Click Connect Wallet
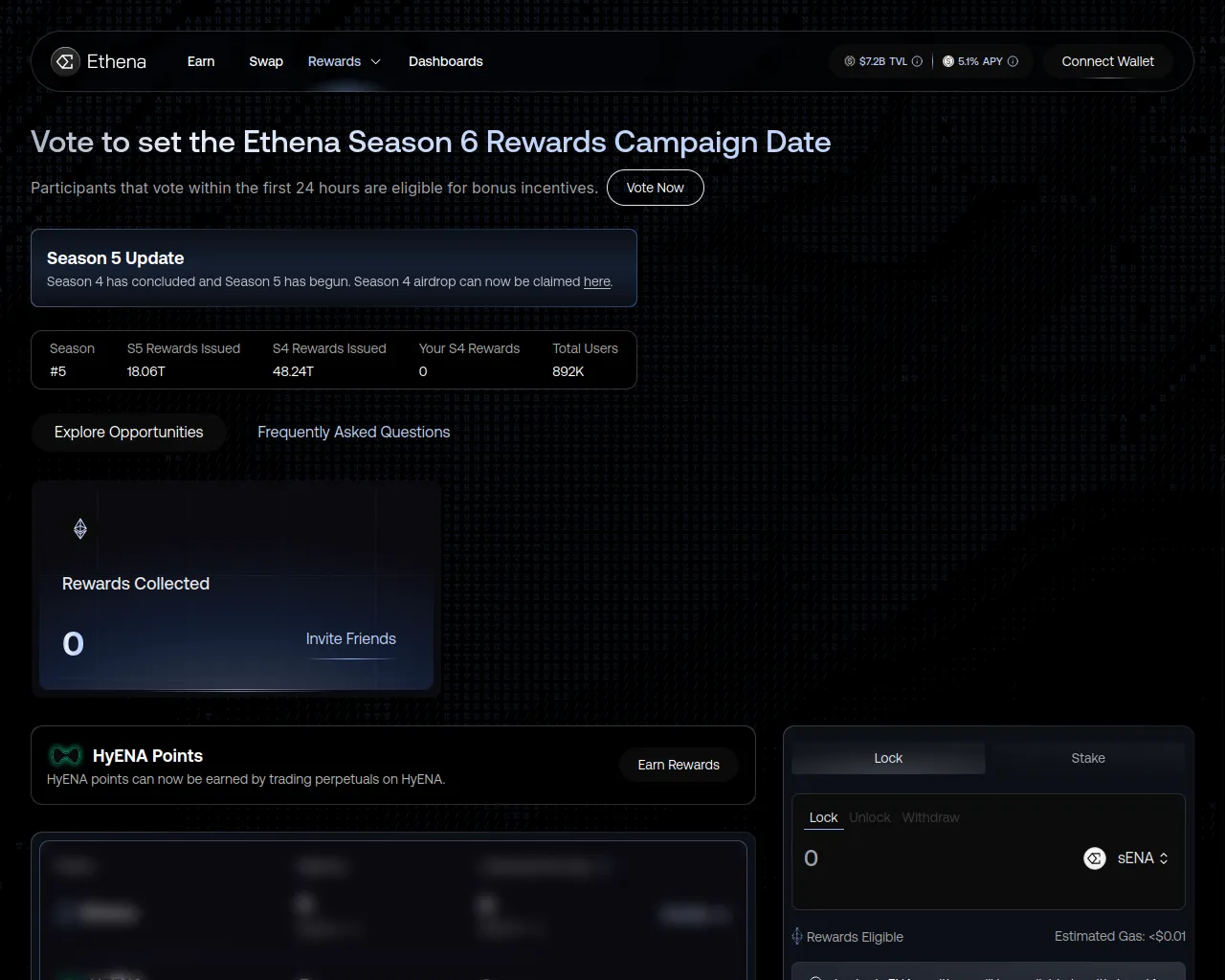This screenshot has height=980, width=1225. (x=1108, y=61)
